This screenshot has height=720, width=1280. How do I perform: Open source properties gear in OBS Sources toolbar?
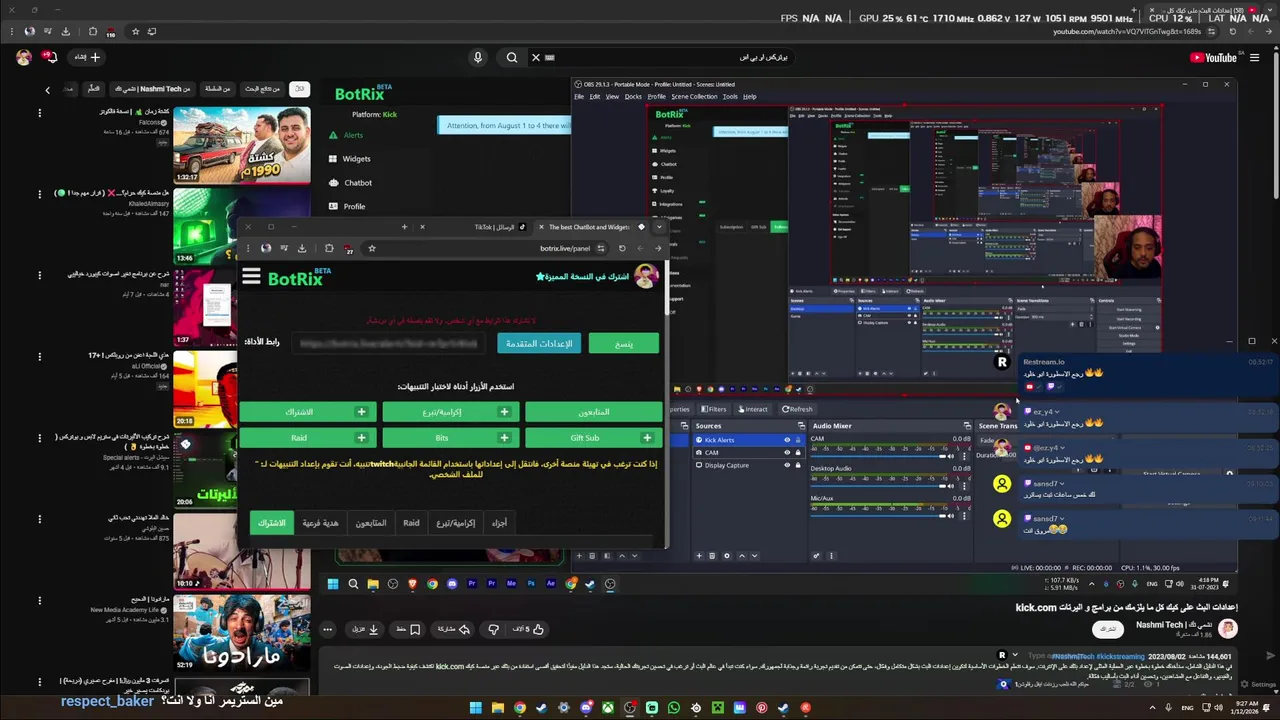[x=727, y=556]
